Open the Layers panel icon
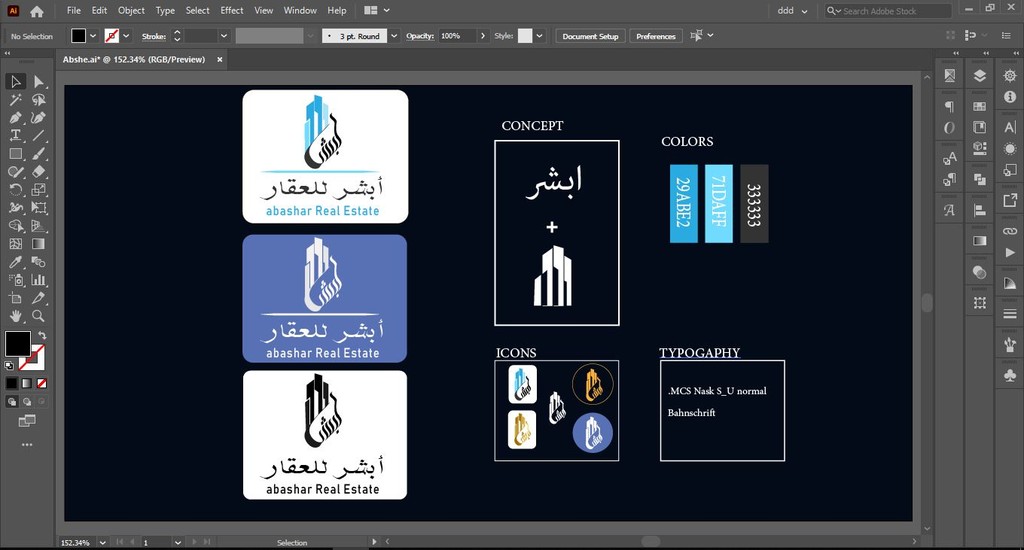 tap(980, 76)
